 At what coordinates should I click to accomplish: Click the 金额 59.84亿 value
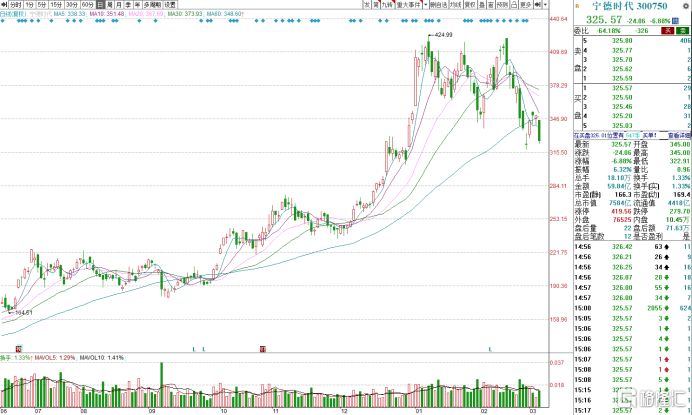pos(620,186)
